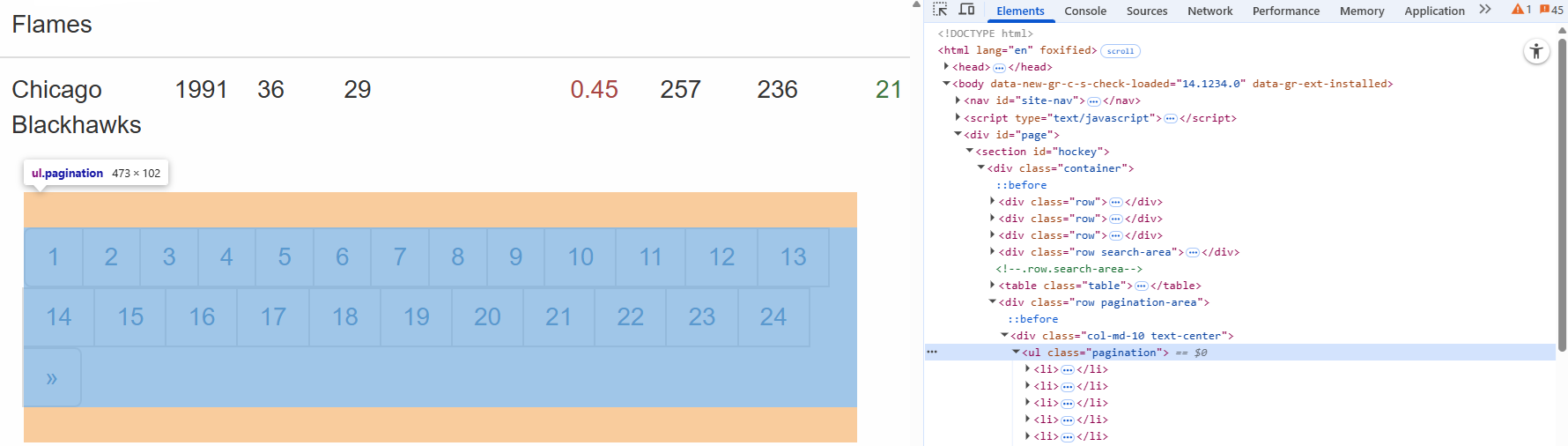This screenshot has width=1568, height=446.
Task: Expand the div row search-area node
Action: [992, 252]
